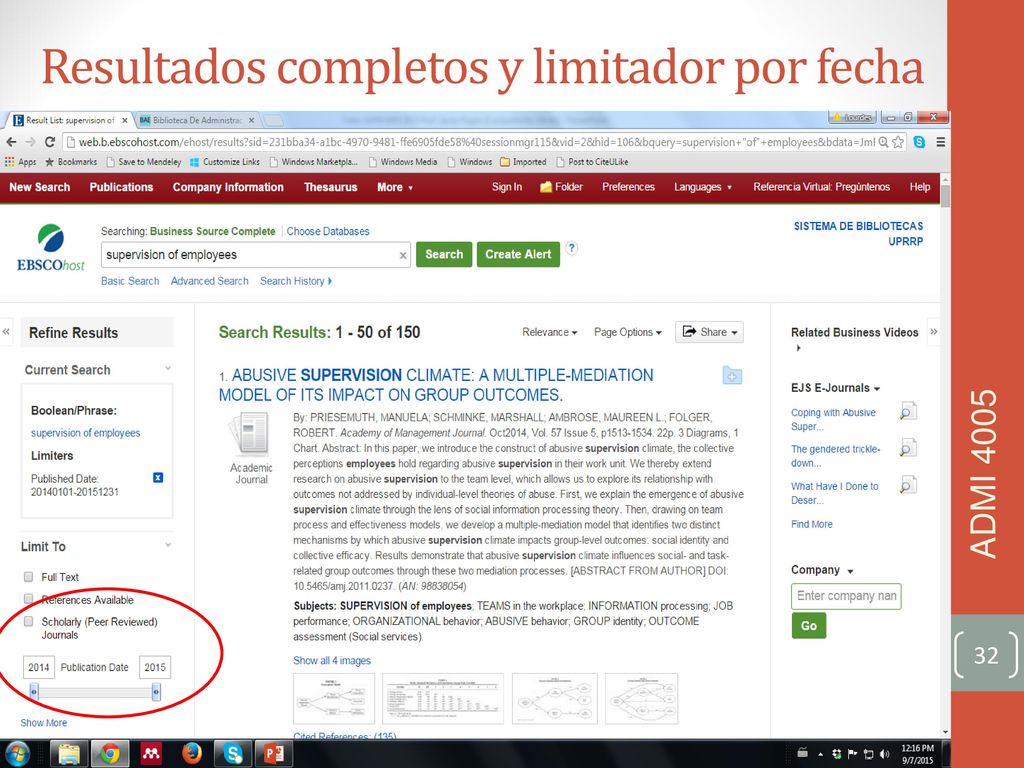Clear the search box with X icon
This screenshot has height=768, width=1024.
403,255
